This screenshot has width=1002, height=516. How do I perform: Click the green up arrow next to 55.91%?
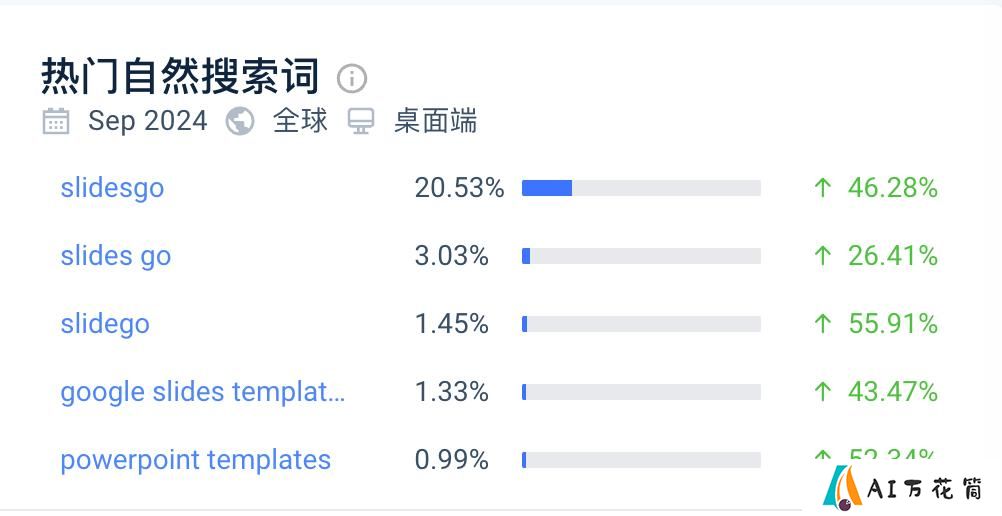coord(823,324)
